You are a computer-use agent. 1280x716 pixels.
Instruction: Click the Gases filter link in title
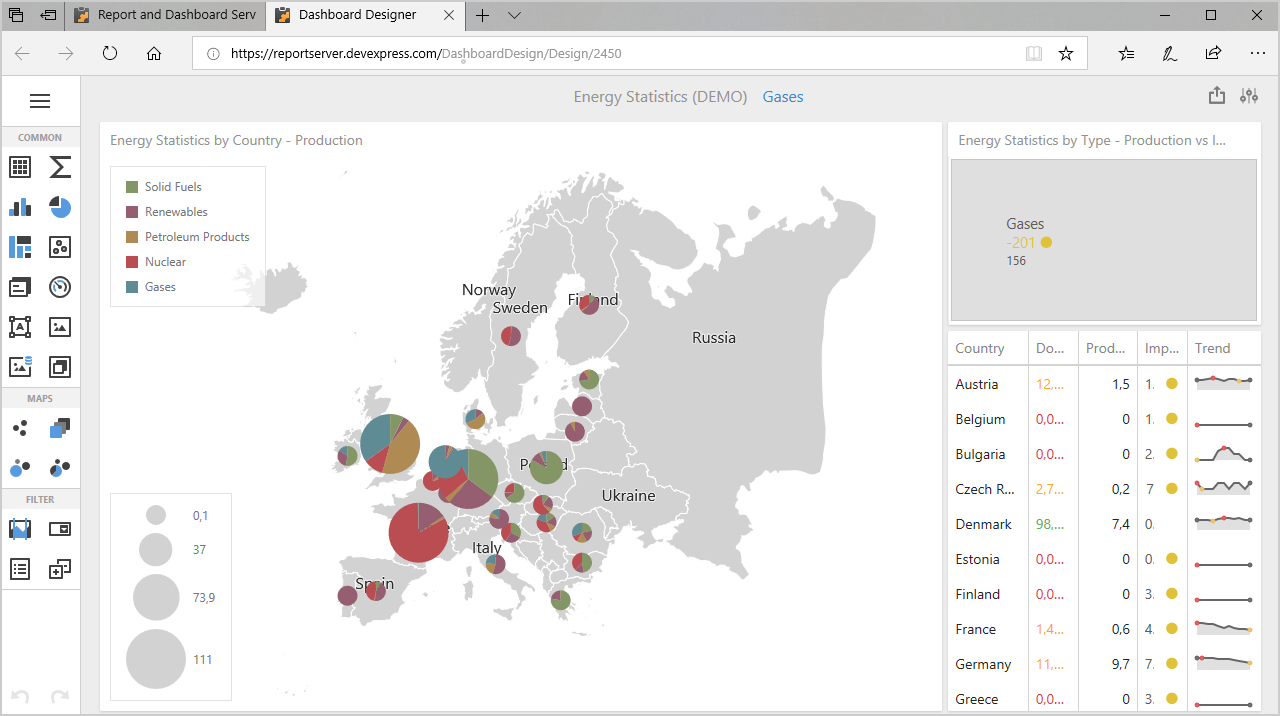782,97
